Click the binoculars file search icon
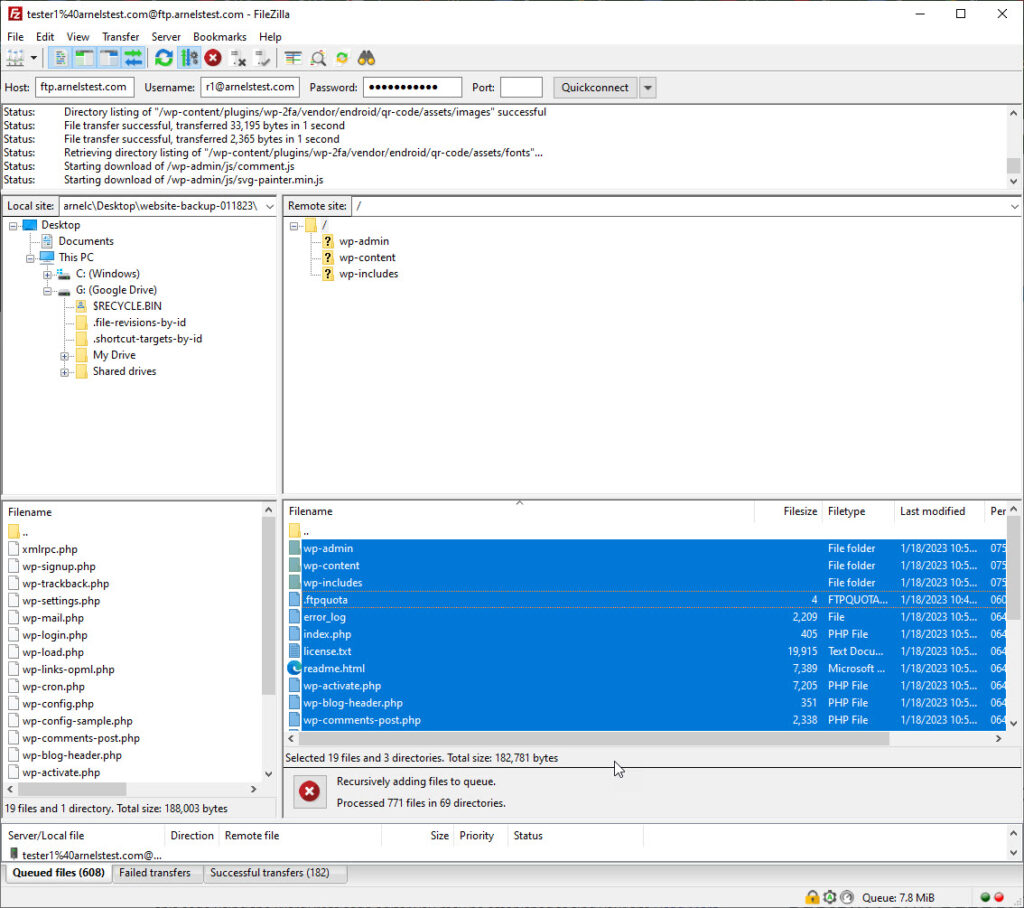This screenshot has height=908, width=1024. click(367, 58)
